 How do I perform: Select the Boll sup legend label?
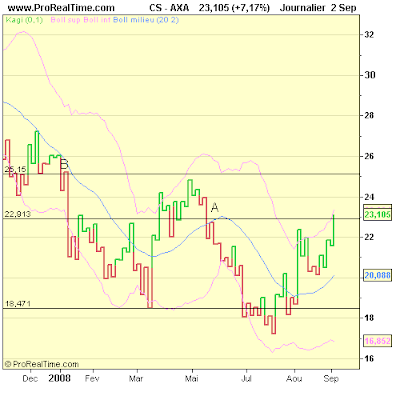pos(65,20)
